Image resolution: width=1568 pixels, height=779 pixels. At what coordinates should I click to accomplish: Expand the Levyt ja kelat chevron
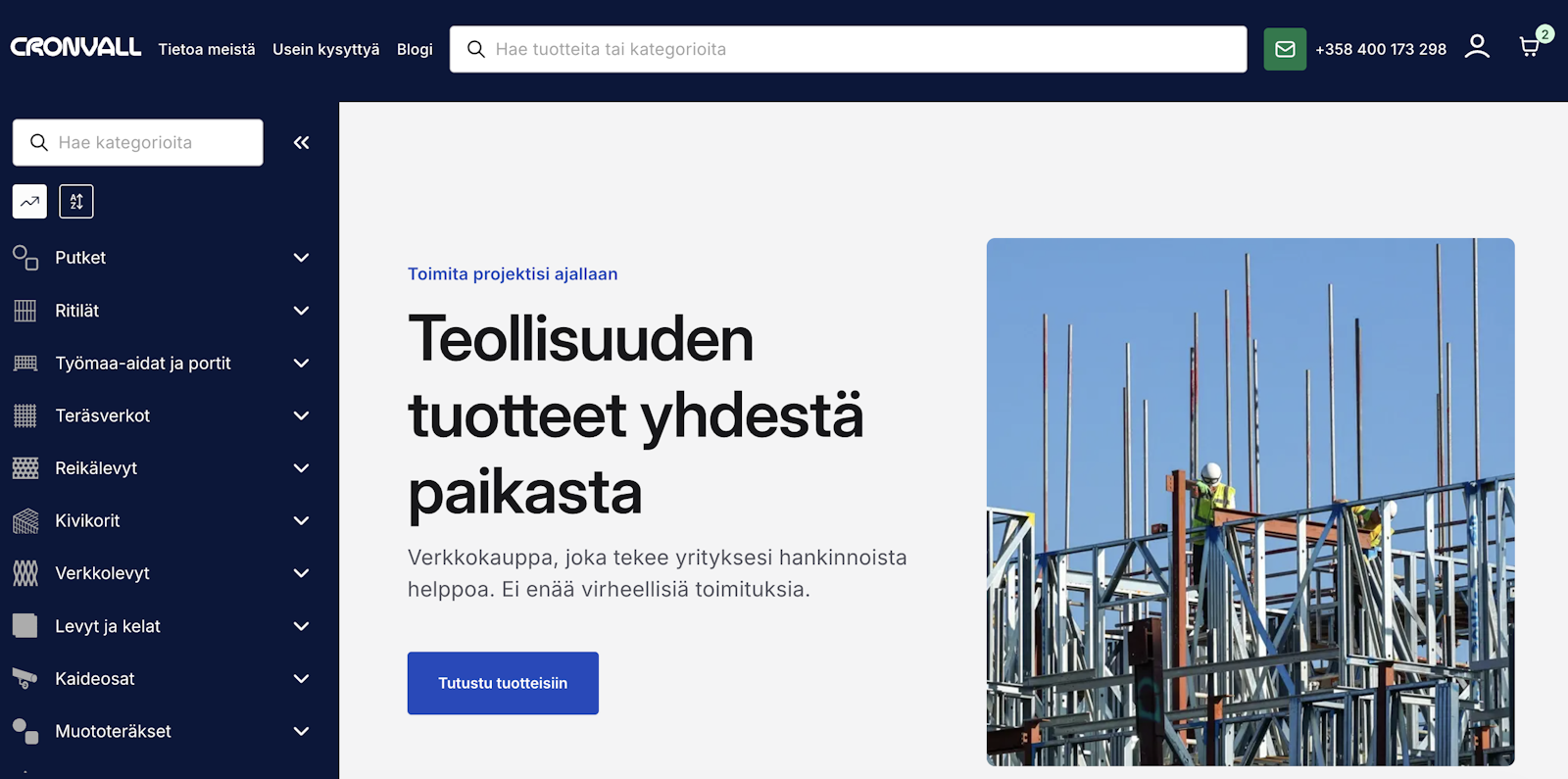coord(301,626)
